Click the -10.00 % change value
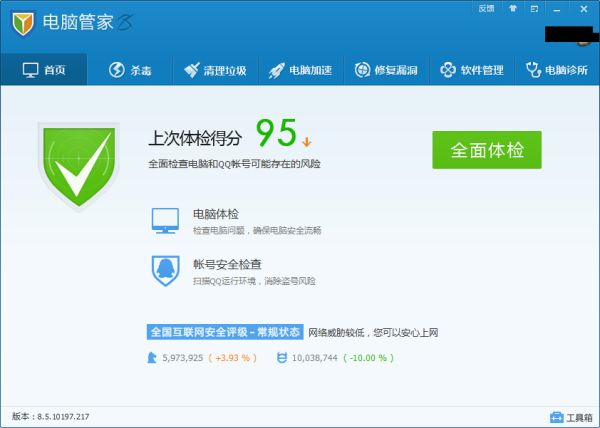This screenshot has height=428, width=600. 368,358
